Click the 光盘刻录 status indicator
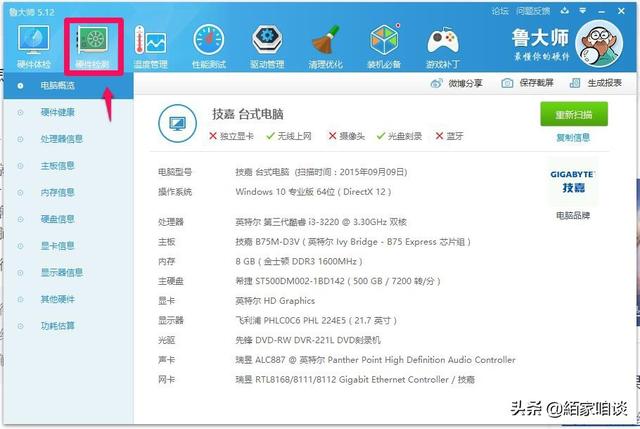 [x=399, y=136]
